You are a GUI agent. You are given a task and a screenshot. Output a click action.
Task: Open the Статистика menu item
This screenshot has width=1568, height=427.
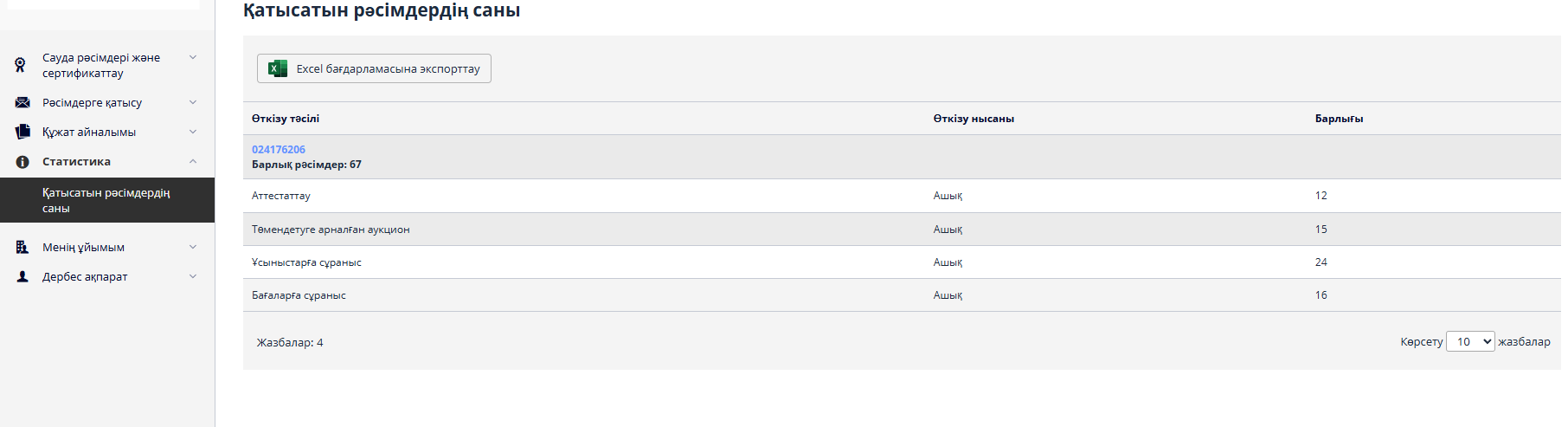[x=76, y=162]
